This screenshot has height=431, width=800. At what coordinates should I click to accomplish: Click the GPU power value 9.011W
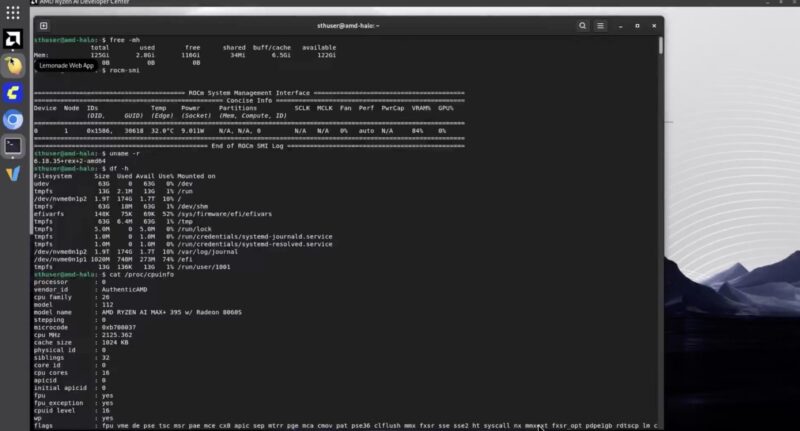(192, 131)
